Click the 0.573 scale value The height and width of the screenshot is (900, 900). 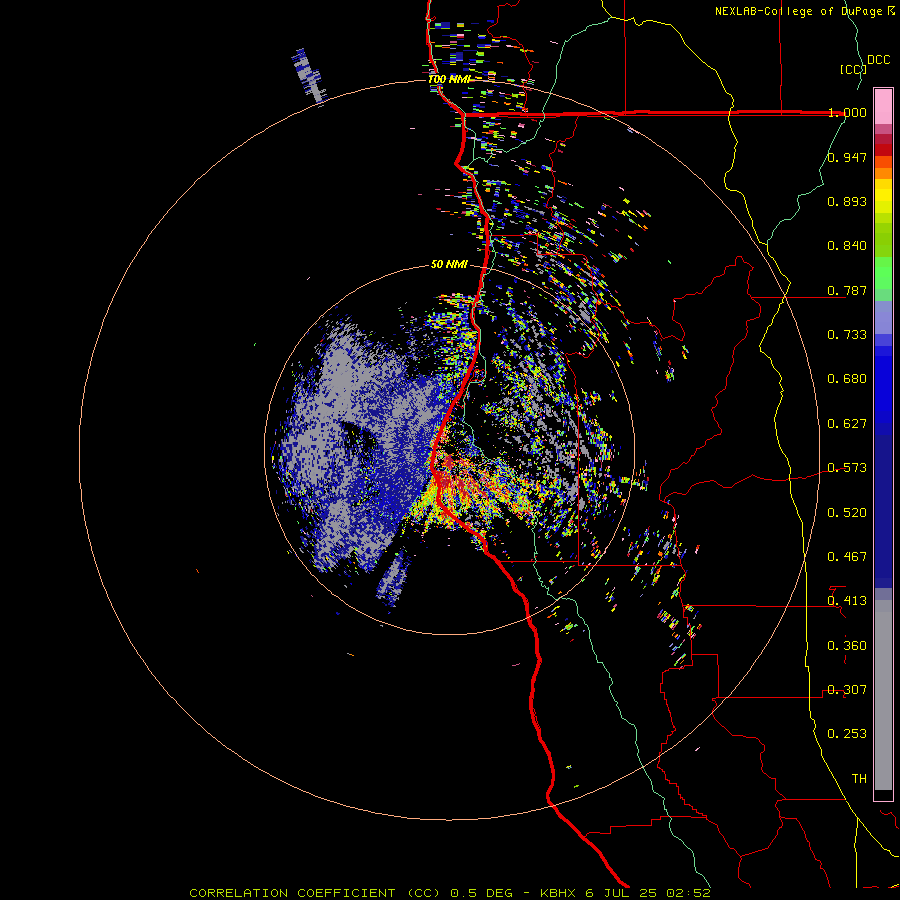pos(847,468)
